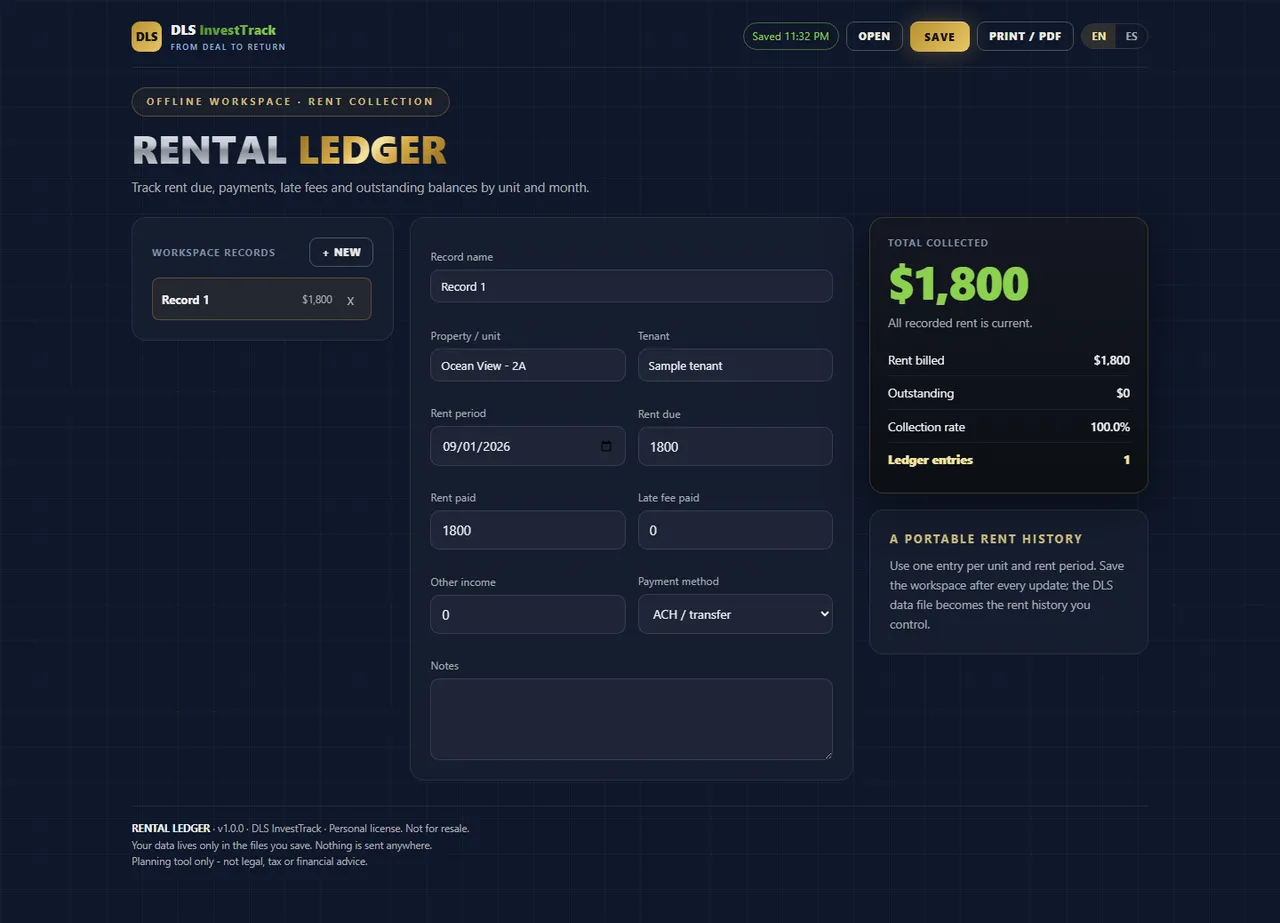The width and height of the screenshot is (1280, 923).
Task: Click the TOTAL COLLECTED label
Action: point(938,243)
